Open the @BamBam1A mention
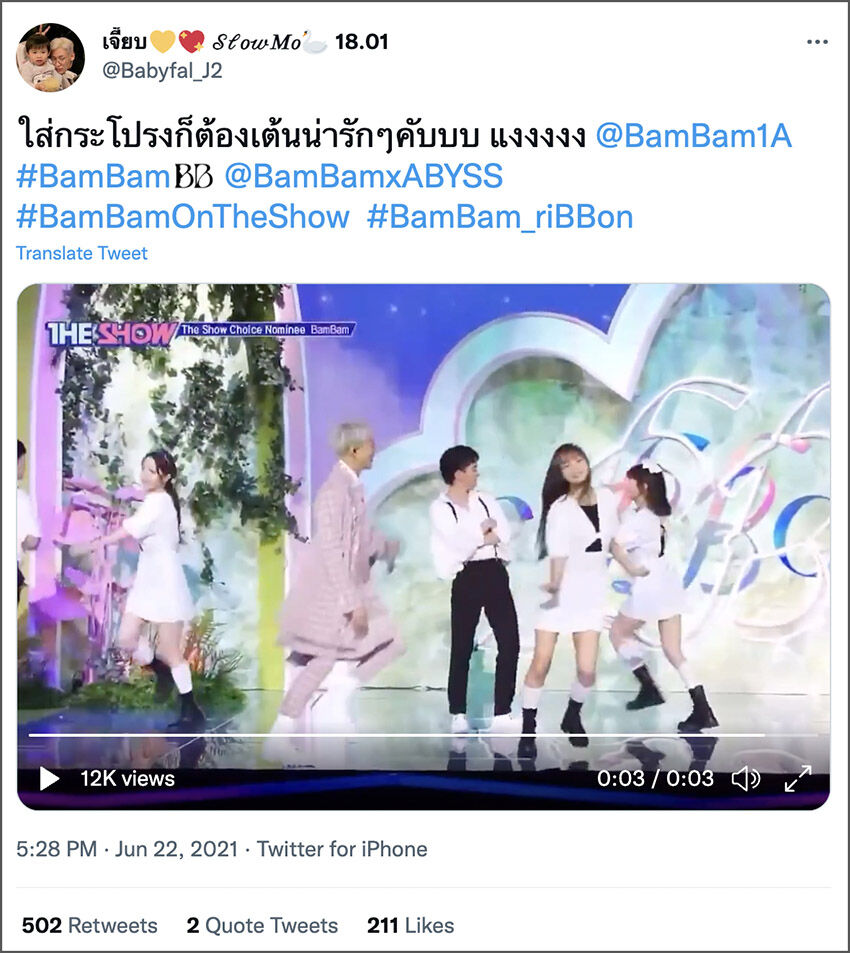This screenshot has height=953, width=850. coord(694,135)
